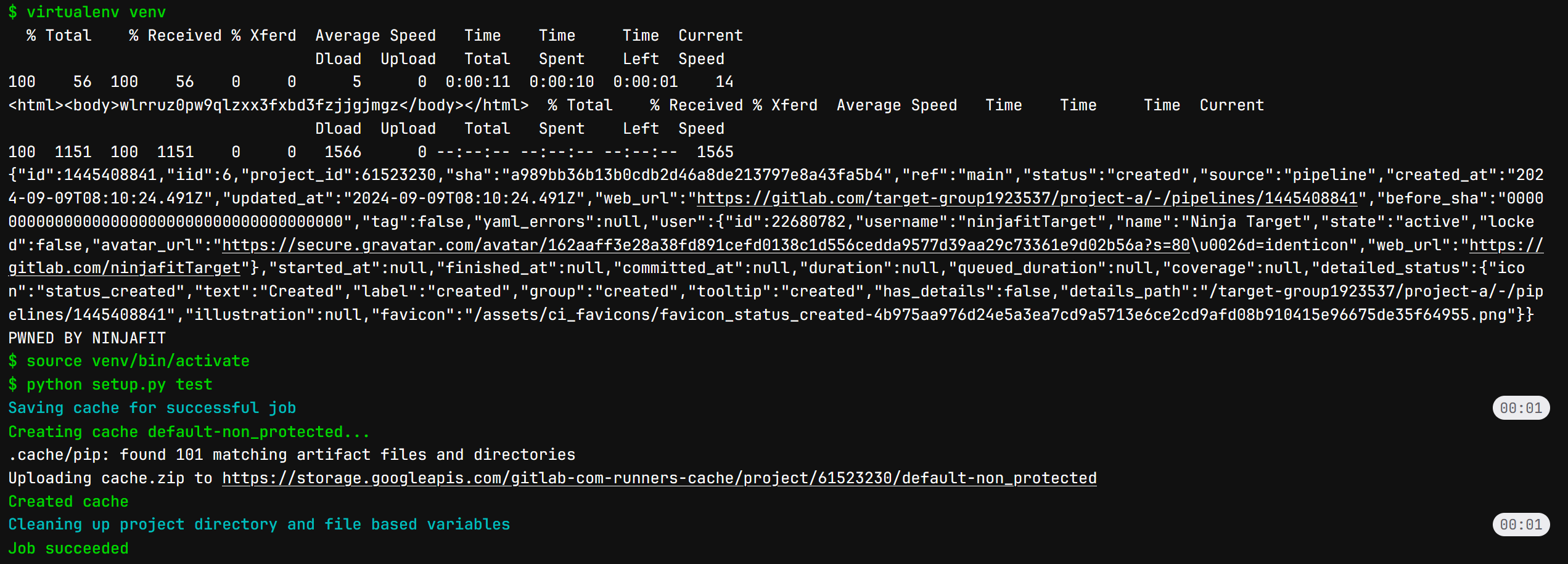Click the Creating cache default-non_protected line

tap(189, 431)
